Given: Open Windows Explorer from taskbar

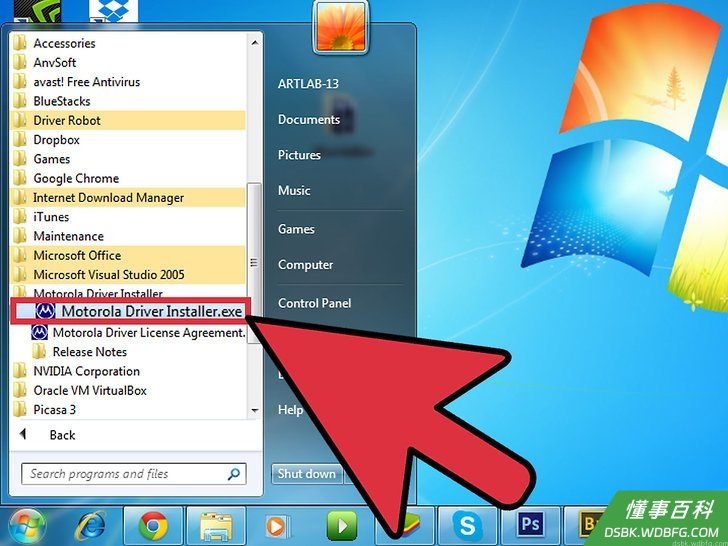Looking at the screenshot, I should [x=216, y=526].
